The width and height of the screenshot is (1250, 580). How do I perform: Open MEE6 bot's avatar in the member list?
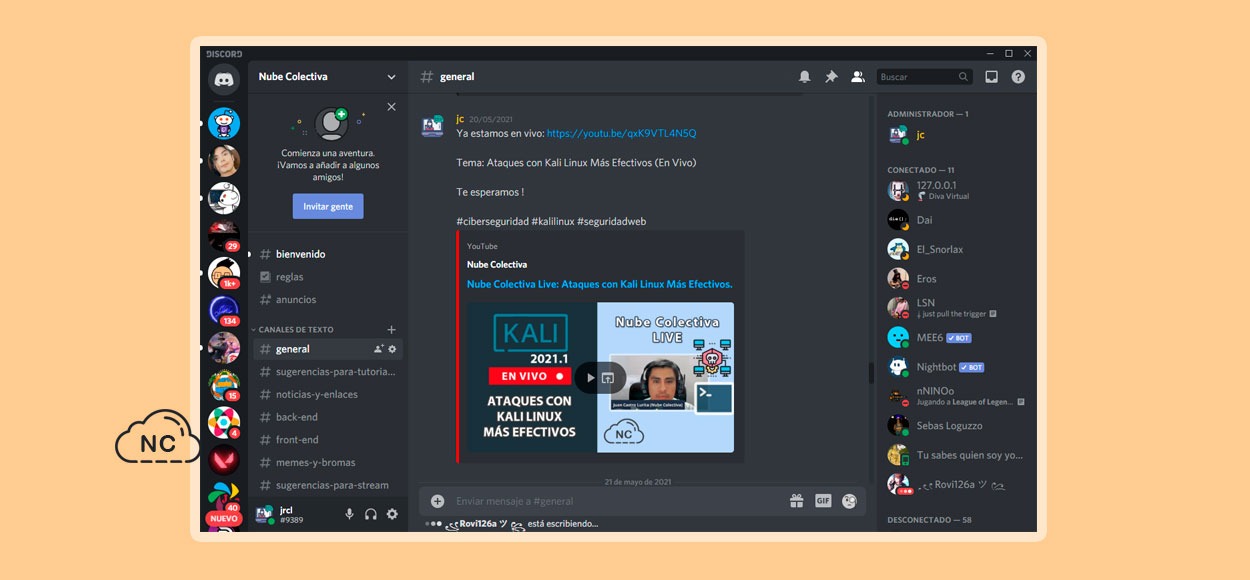898,338
